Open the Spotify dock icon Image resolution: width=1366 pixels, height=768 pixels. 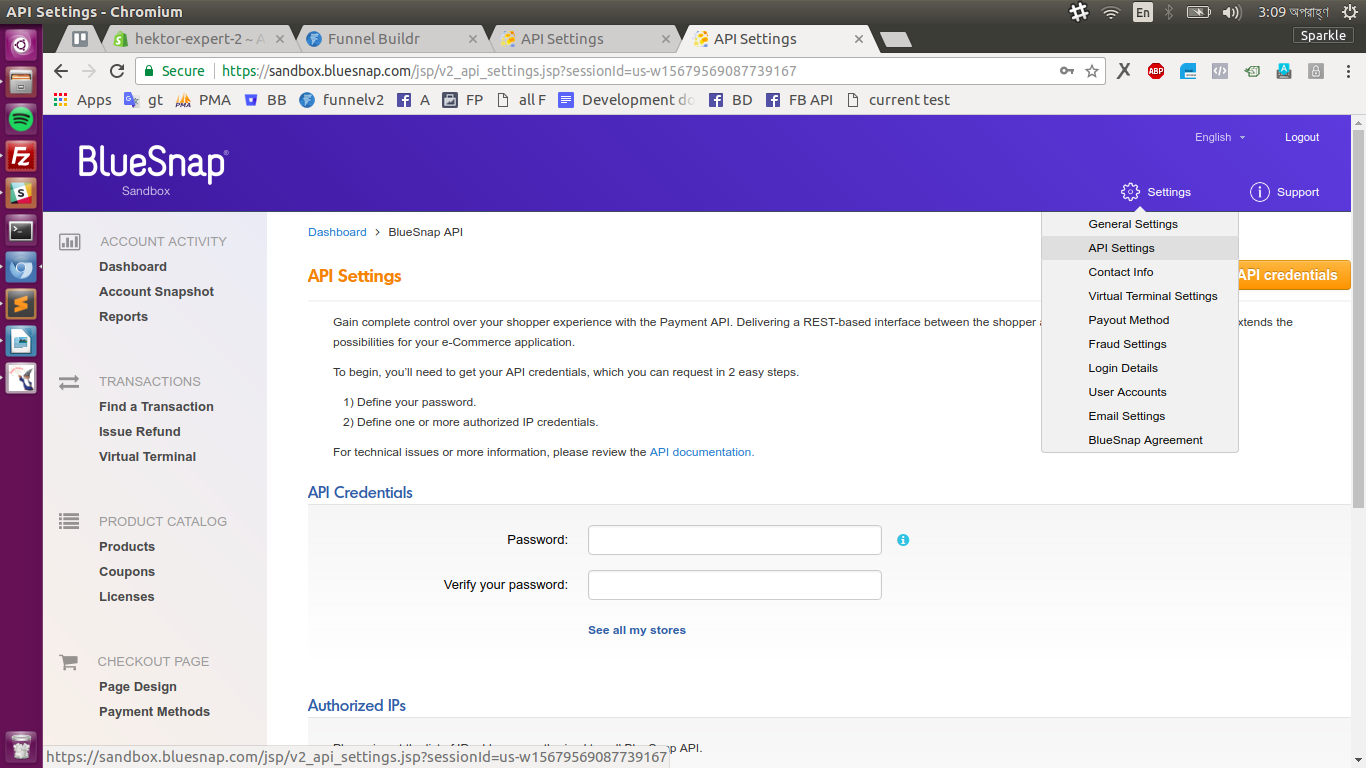coord(21,119)
